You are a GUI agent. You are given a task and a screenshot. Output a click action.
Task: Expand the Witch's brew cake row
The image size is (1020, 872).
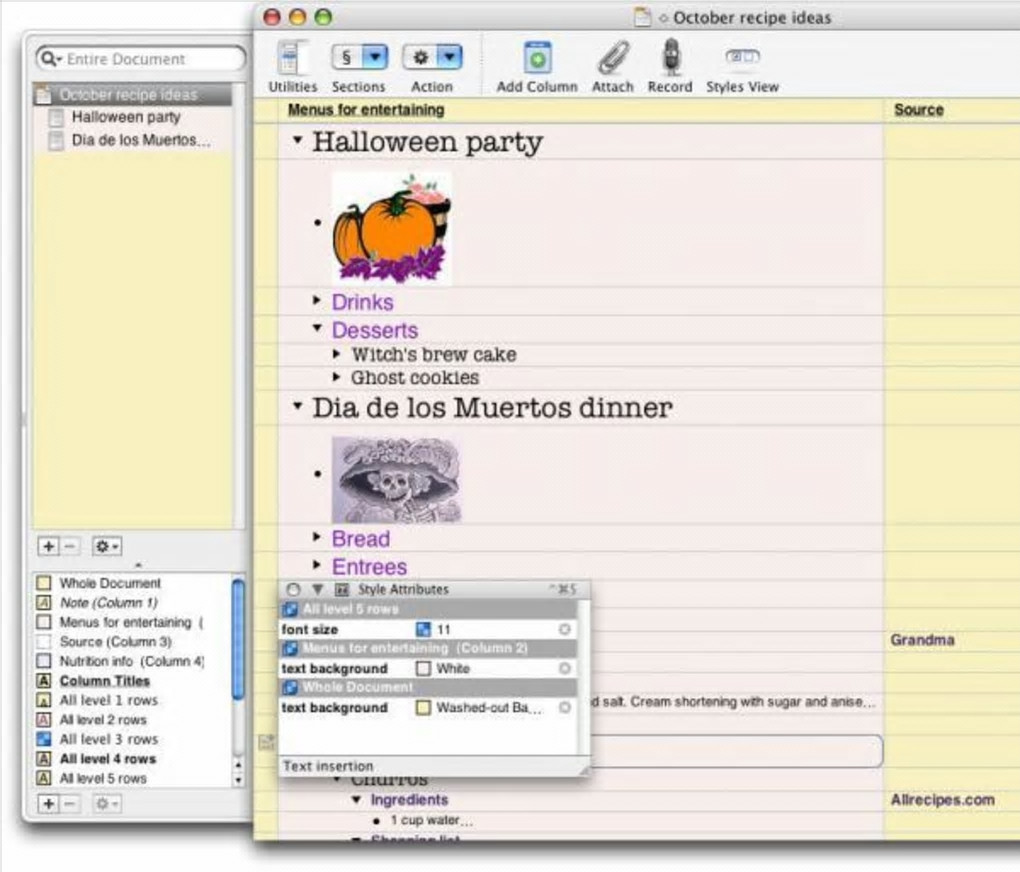pos(336,354)
